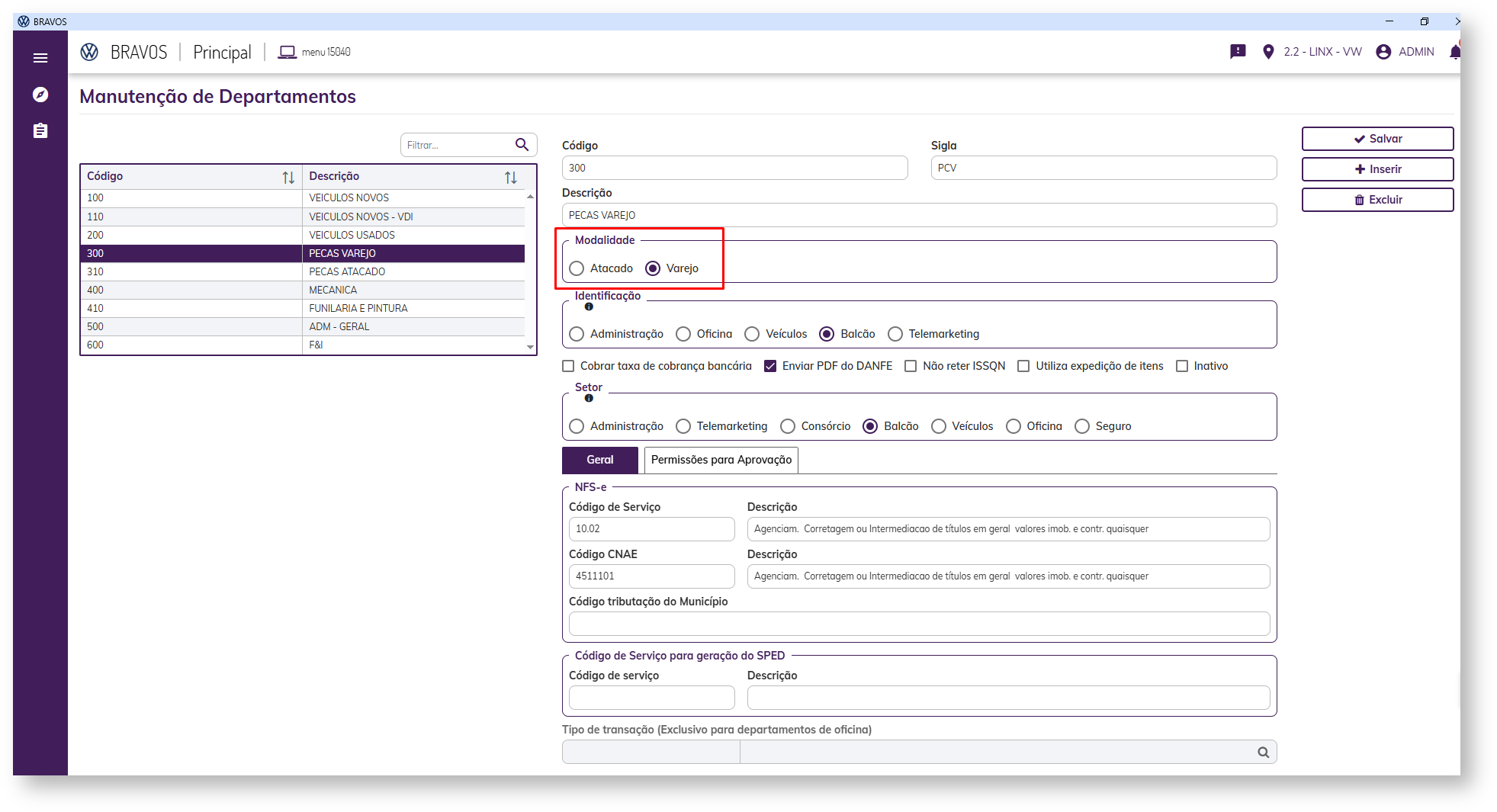Viewport: 1497px width, 812px height.
Task: Click the search magnifier in the Filtrar box
Action: 522,145
